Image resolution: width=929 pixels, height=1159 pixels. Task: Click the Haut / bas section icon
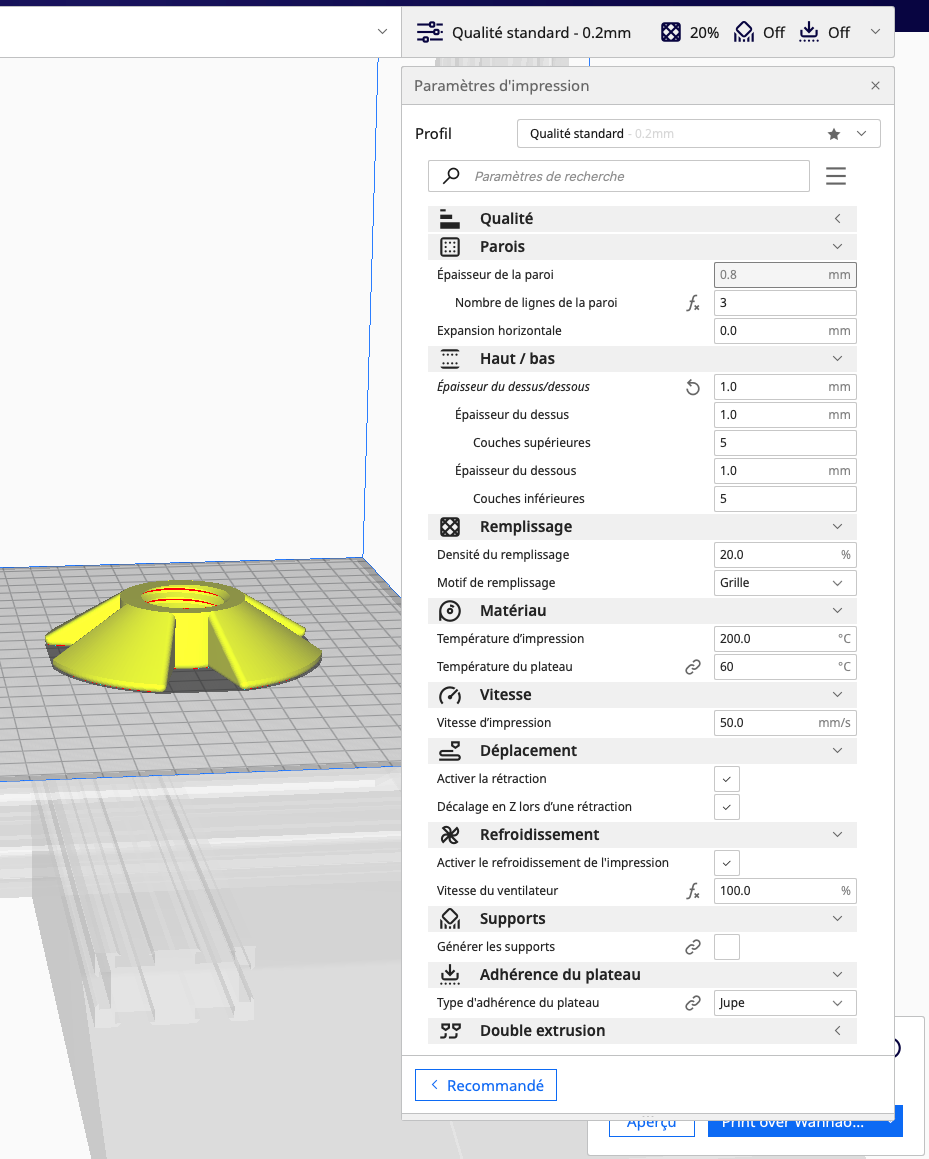(x=449, y=358)
